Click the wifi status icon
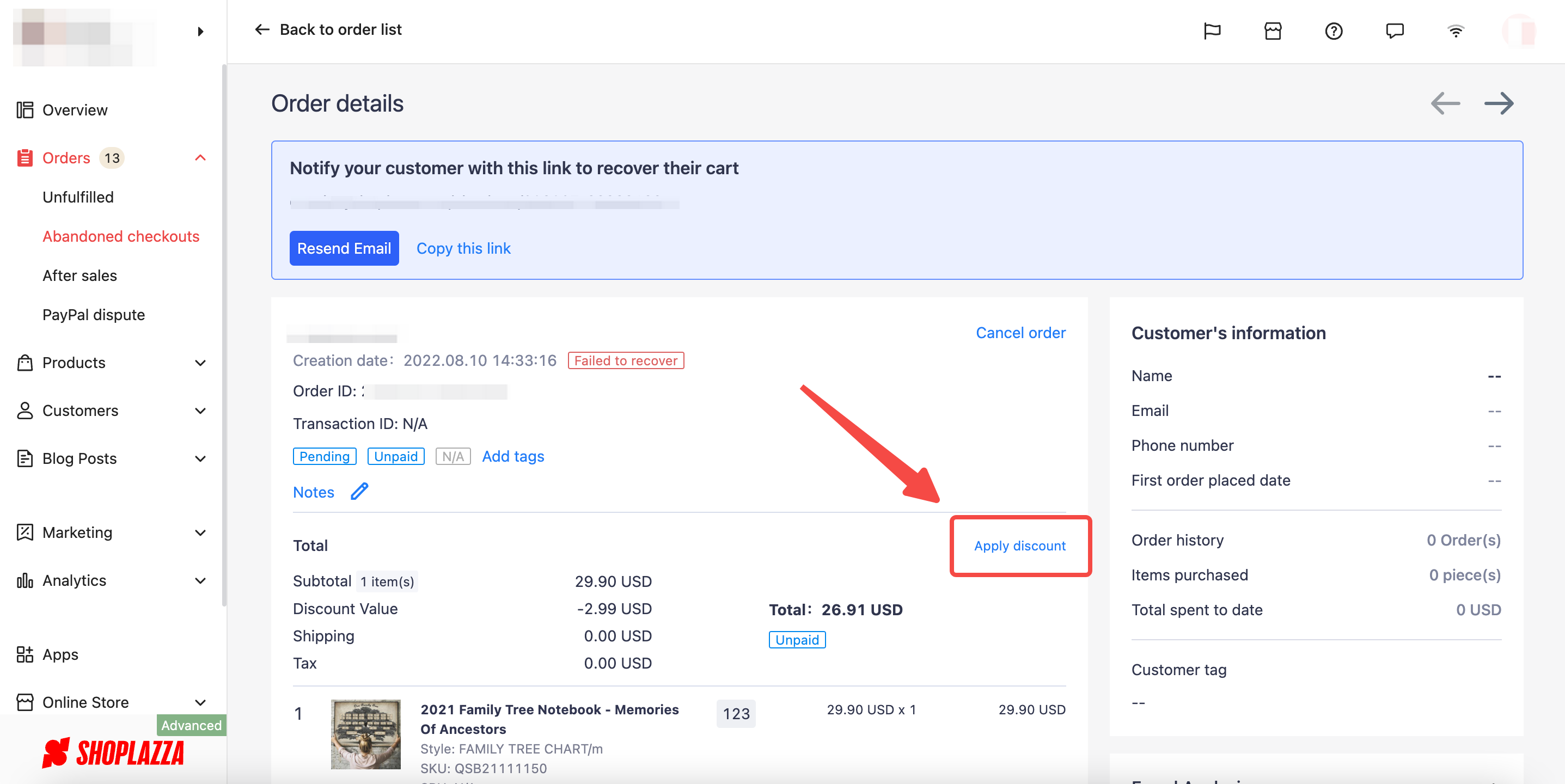Viewport: 1565px width, 784px height. click(1456, 30)
